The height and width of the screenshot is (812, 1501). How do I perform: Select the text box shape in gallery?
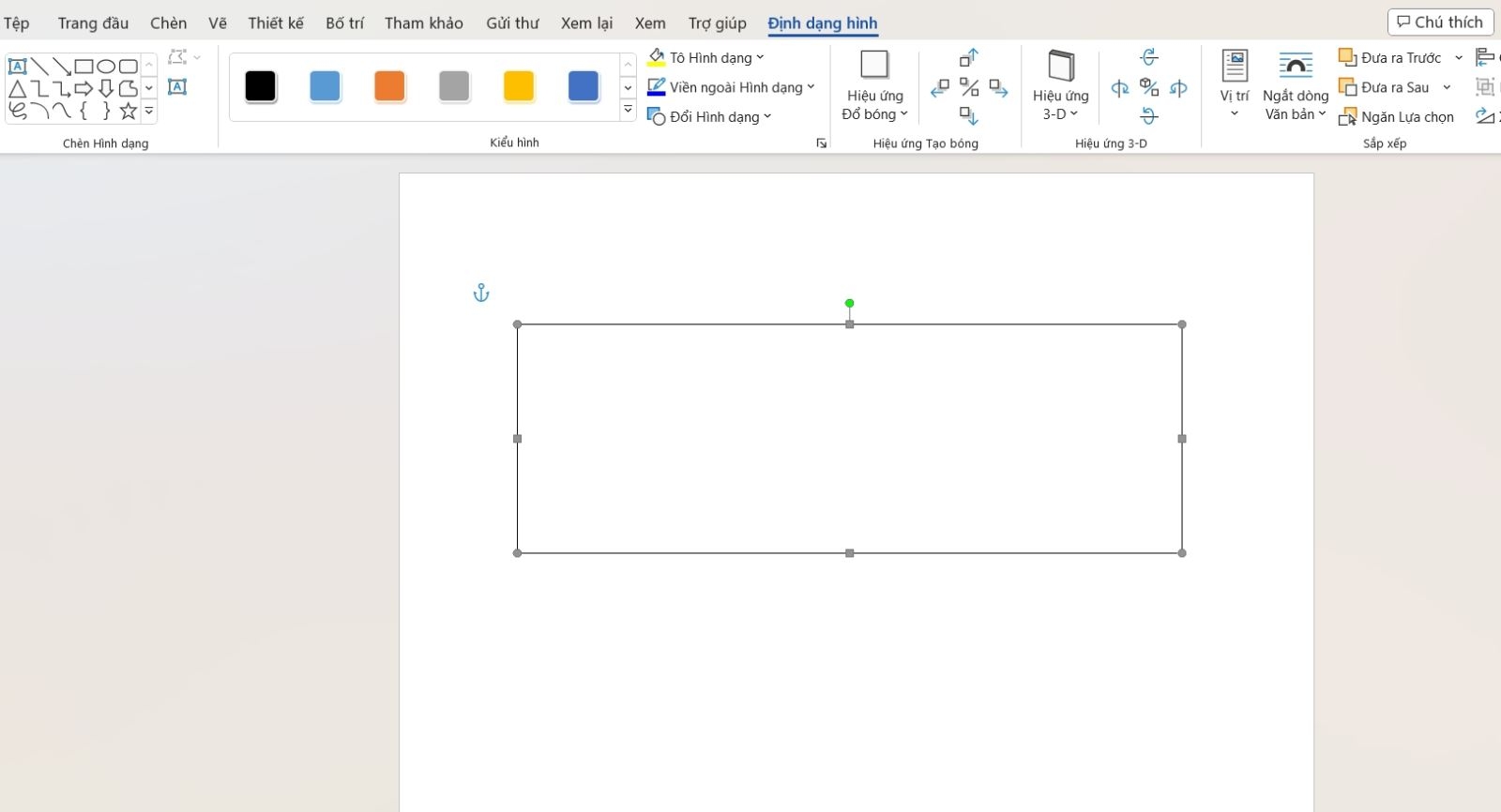coord(17,67)
